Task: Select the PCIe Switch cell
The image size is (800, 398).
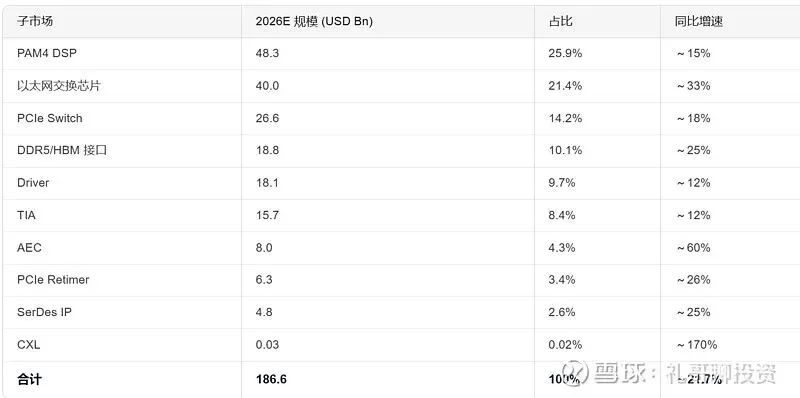Action: [49, 118]
